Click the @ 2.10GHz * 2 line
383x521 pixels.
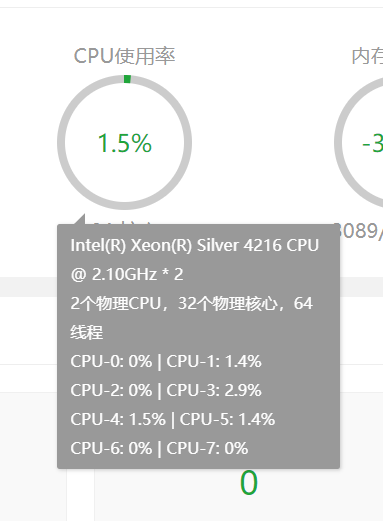[x=127, y=275]
